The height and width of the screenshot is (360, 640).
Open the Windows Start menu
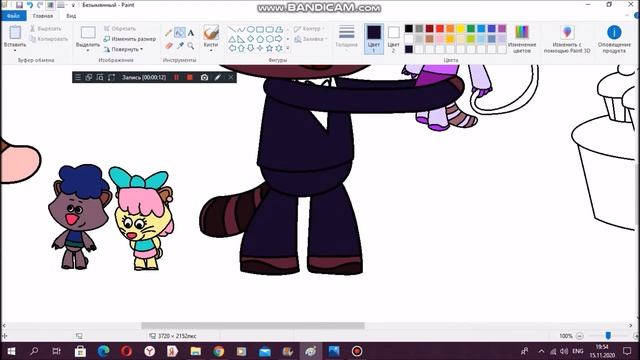point(11,351)
